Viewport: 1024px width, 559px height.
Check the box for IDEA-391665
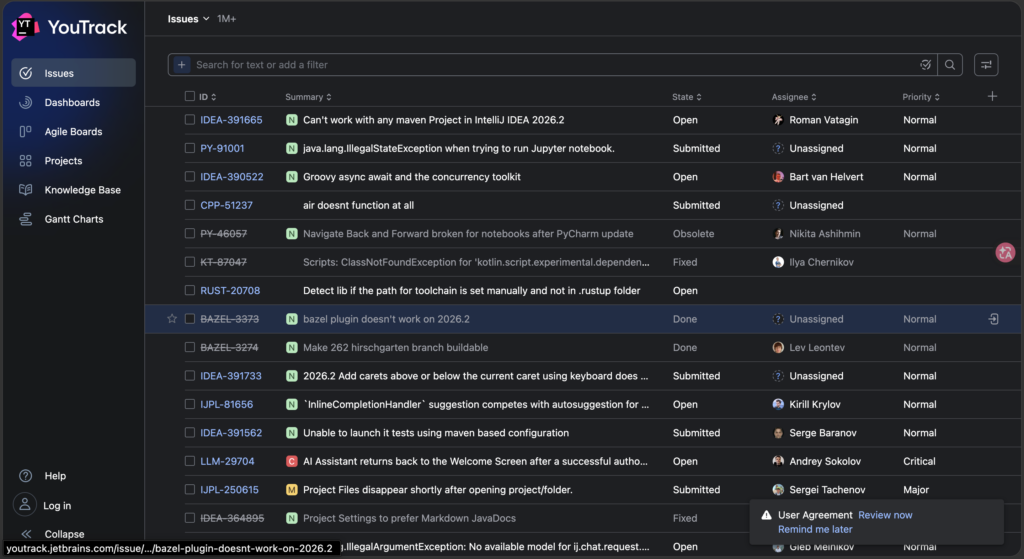(x=189, y=120)
